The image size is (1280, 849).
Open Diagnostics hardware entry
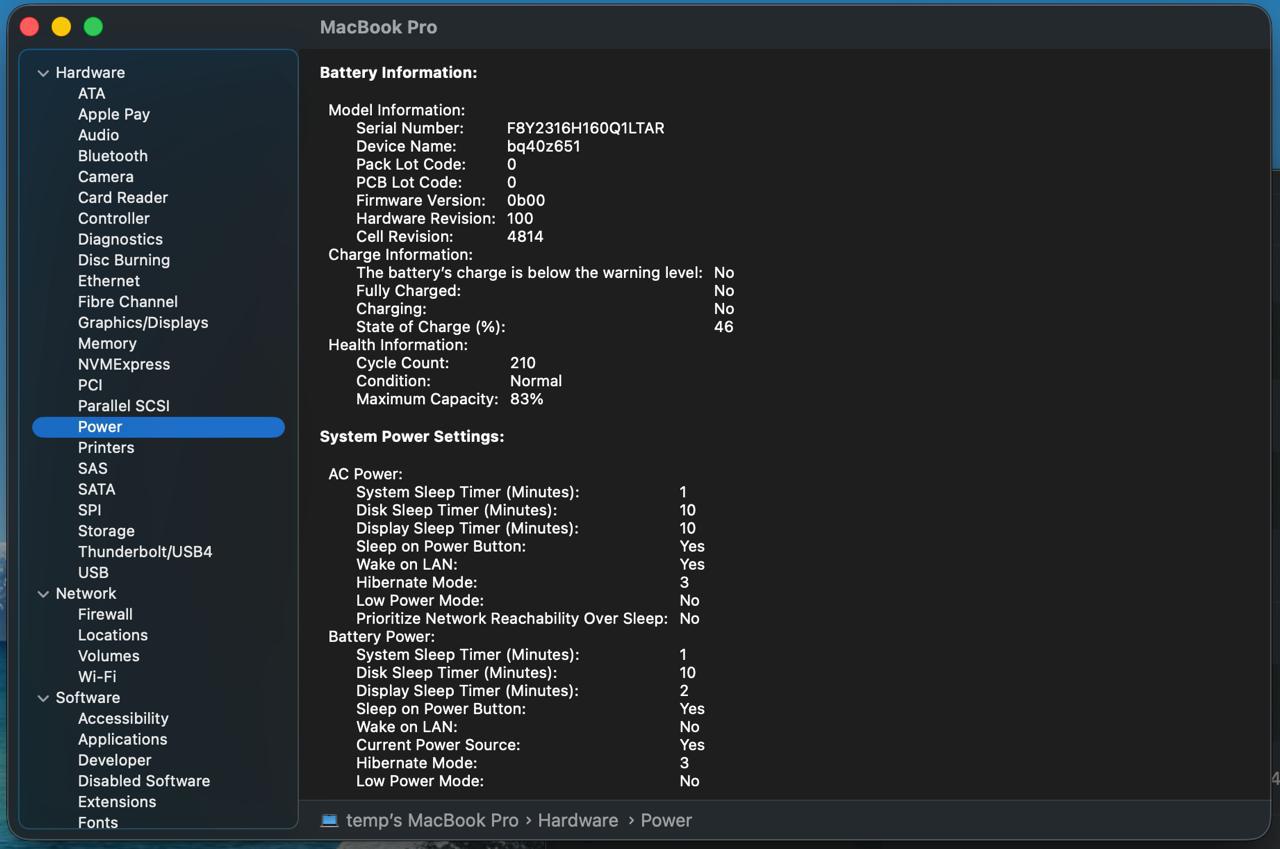[x=120, y=239]
